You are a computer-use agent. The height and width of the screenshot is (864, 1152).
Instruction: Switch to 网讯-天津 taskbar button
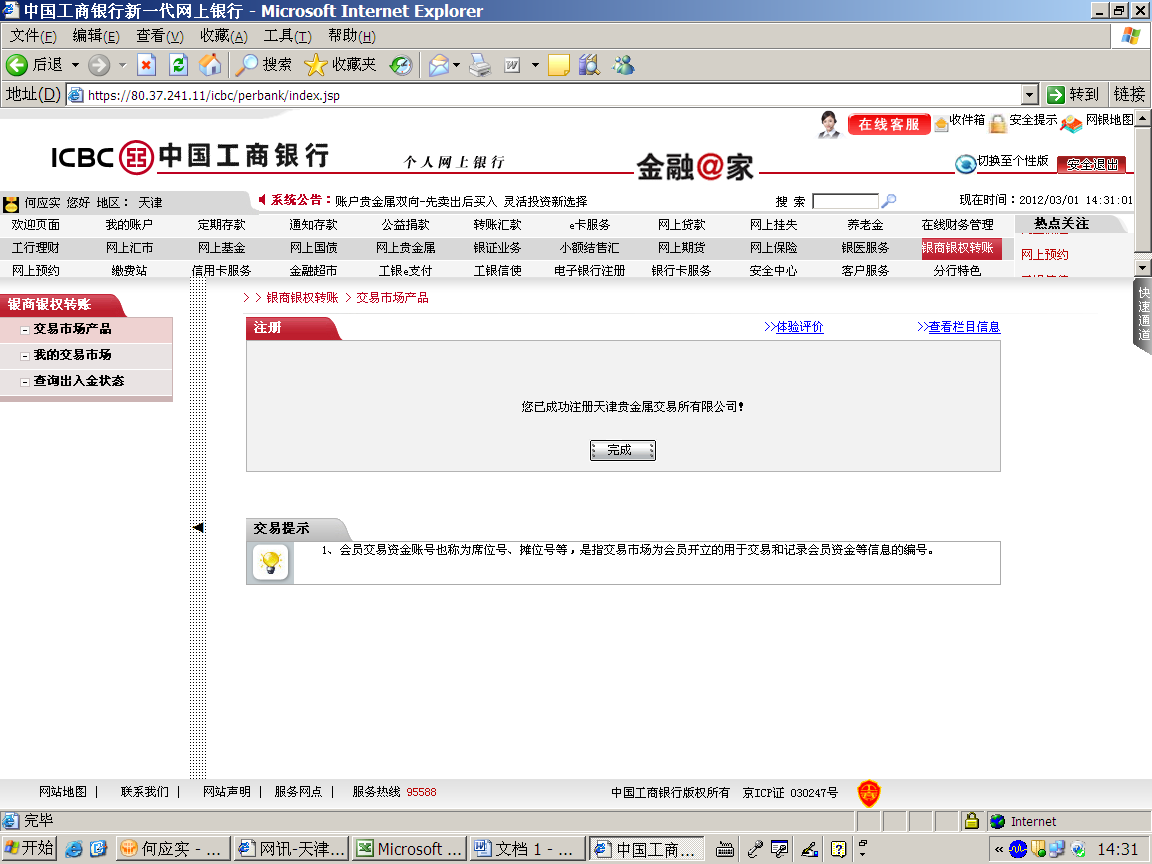[x=292, y=849]
